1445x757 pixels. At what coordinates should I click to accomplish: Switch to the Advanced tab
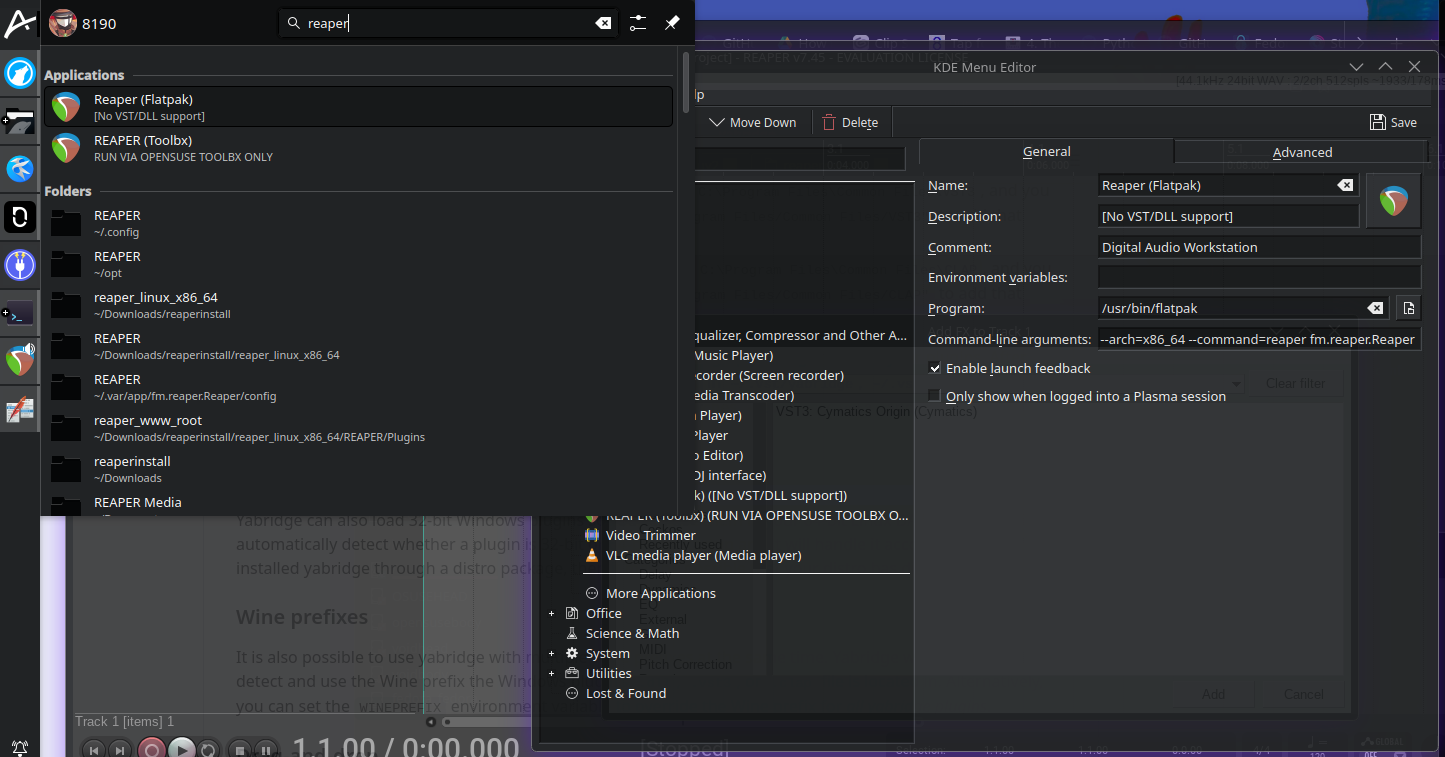tap(1301, 152)
